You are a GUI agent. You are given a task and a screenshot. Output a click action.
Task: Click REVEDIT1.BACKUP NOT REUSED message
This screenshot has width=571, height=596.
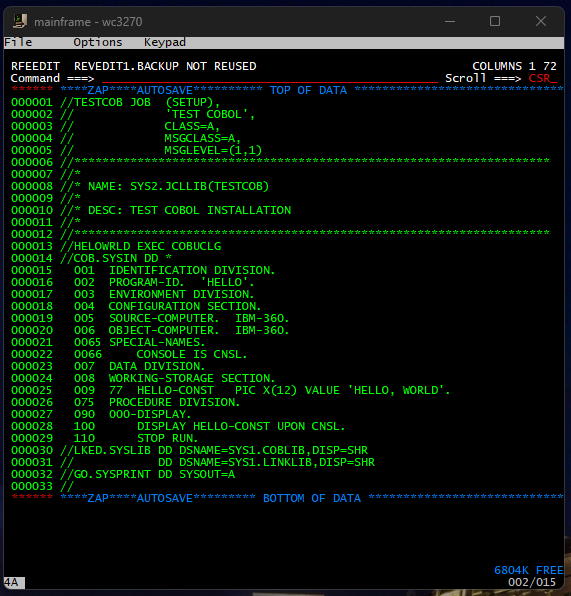pos(165,66)
